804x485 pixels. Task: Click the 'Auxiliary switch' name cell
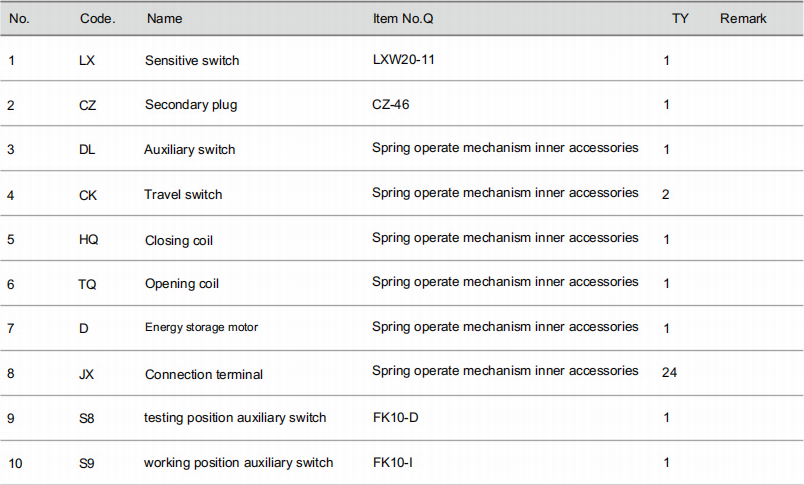(189, 150)
